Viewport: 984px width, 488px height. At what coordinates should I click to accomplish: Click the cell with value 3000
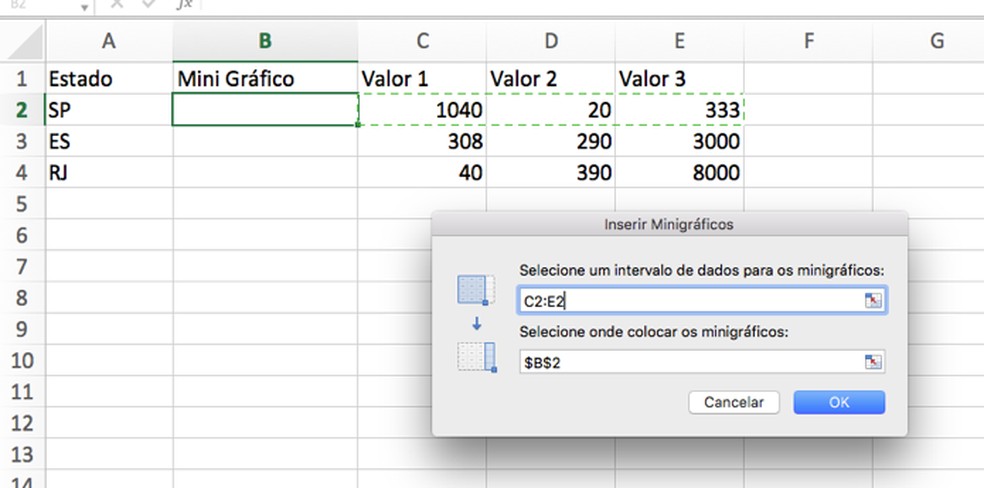click(x=680, y=141)
